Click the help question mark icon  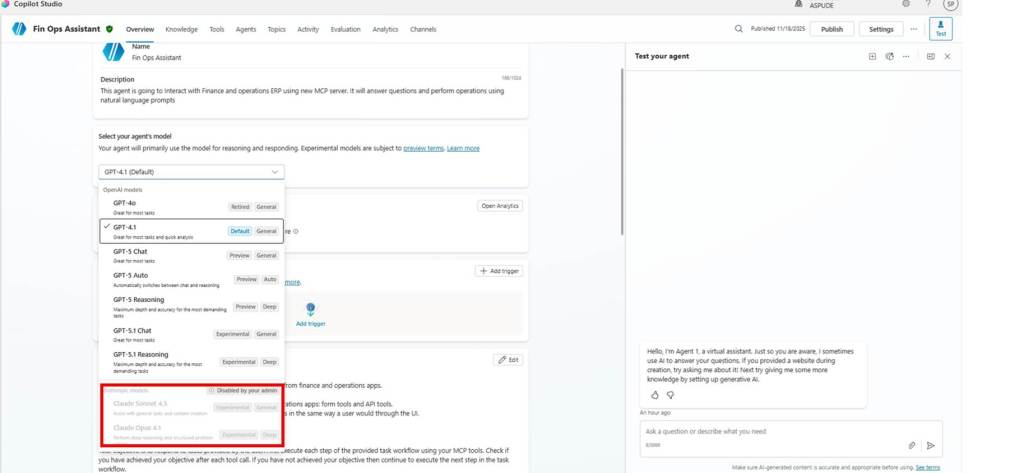pos(928,4)
